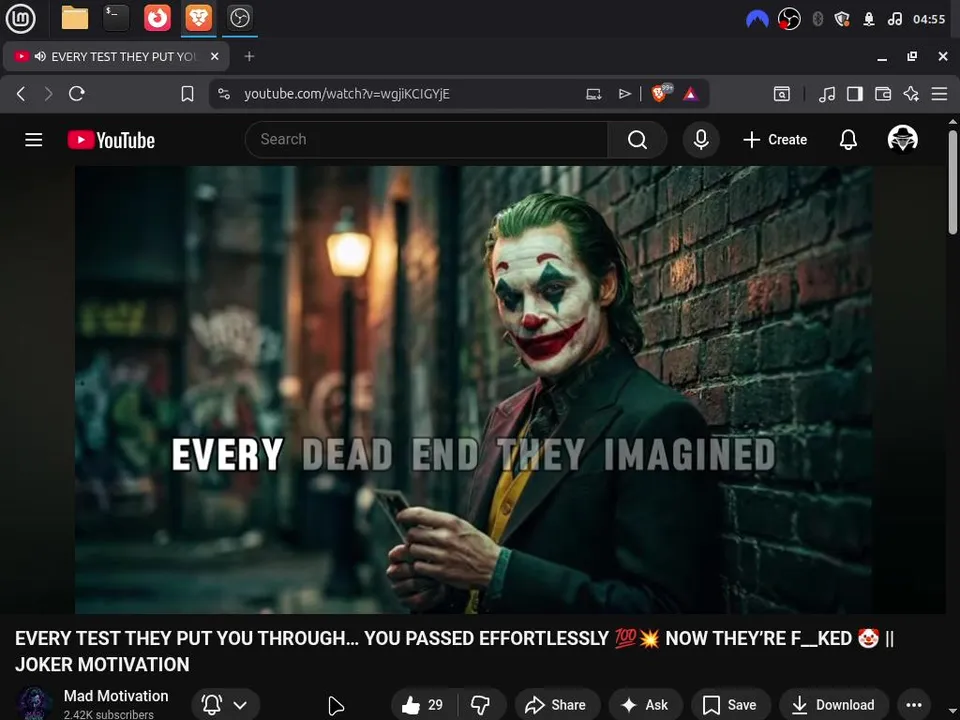960x720 pixels.
Task: Search with your voice microphone button
Action: [701, 140]
